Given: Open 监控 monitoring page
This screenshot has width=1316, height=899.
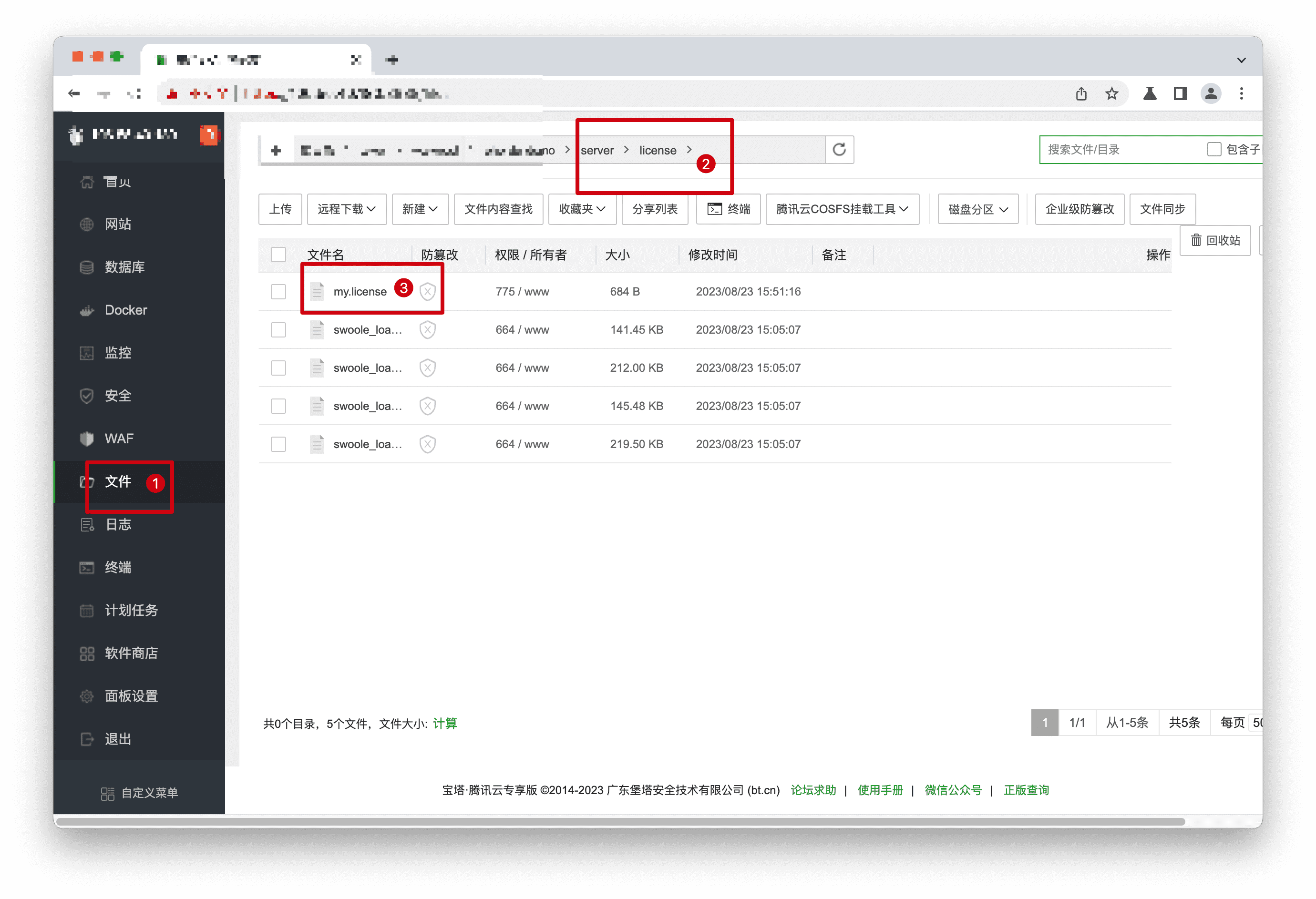Looking at the screenshot, I should [x=118, y=353].
